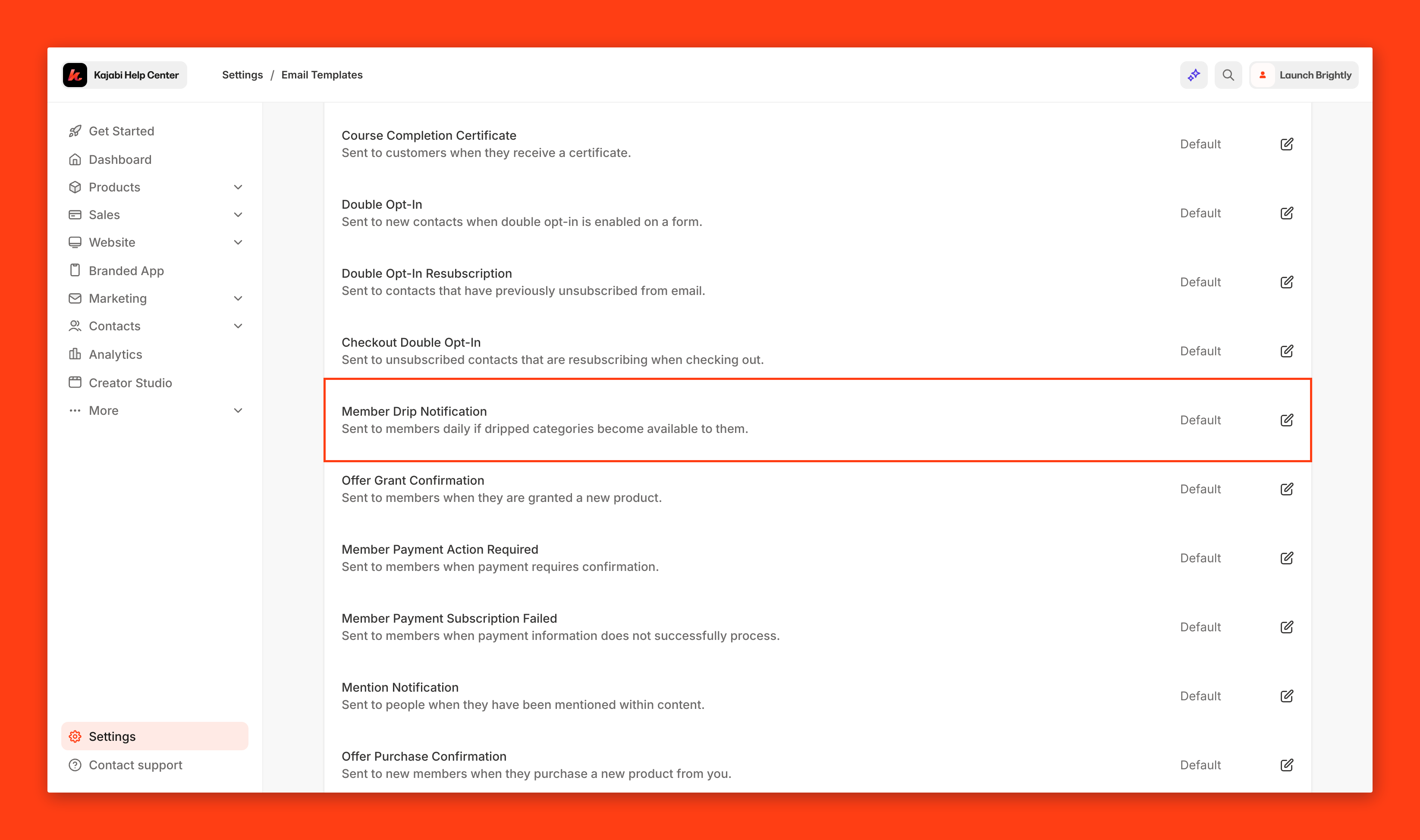This screenshot has width=1420, height=840.
Task: Click edit icon for Course Completion Certificate
Action: point(1286,144)
